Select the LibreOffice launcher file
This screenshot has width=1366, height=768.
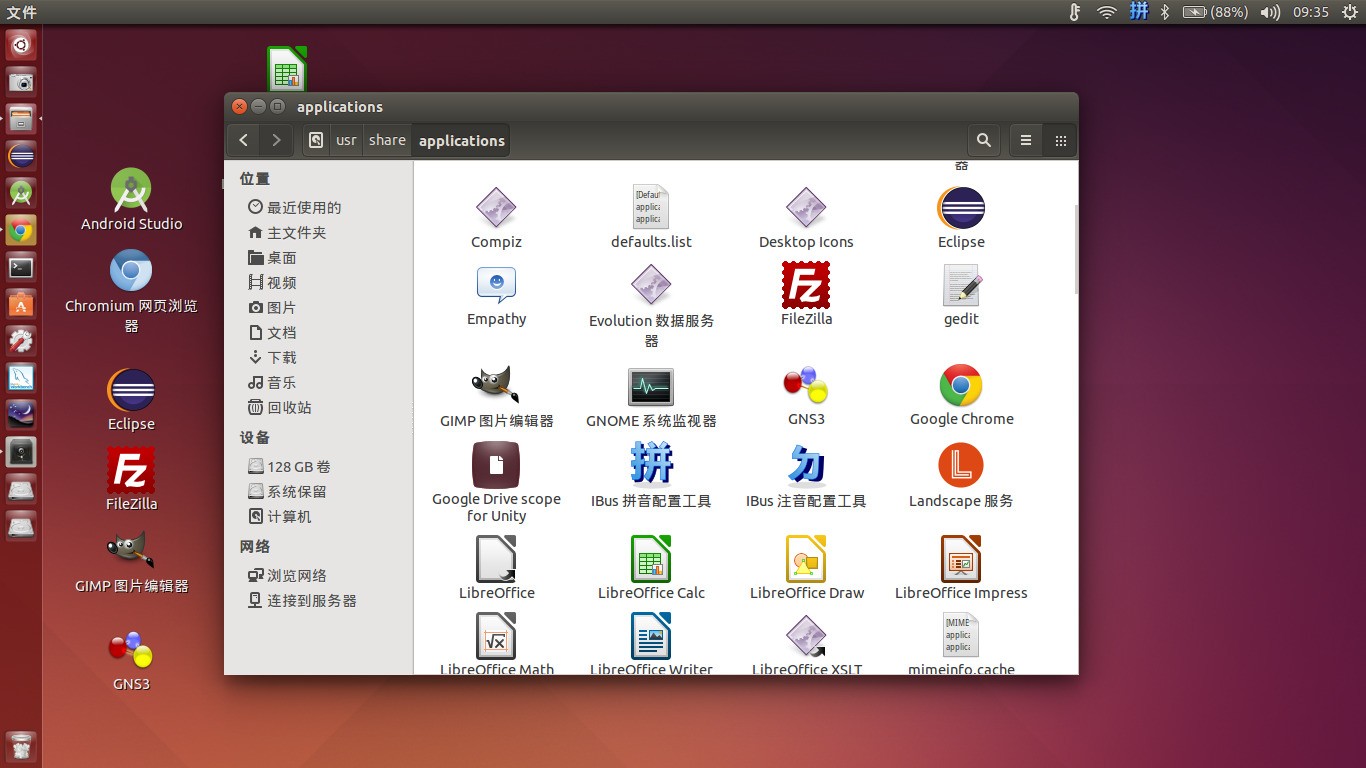496,568
